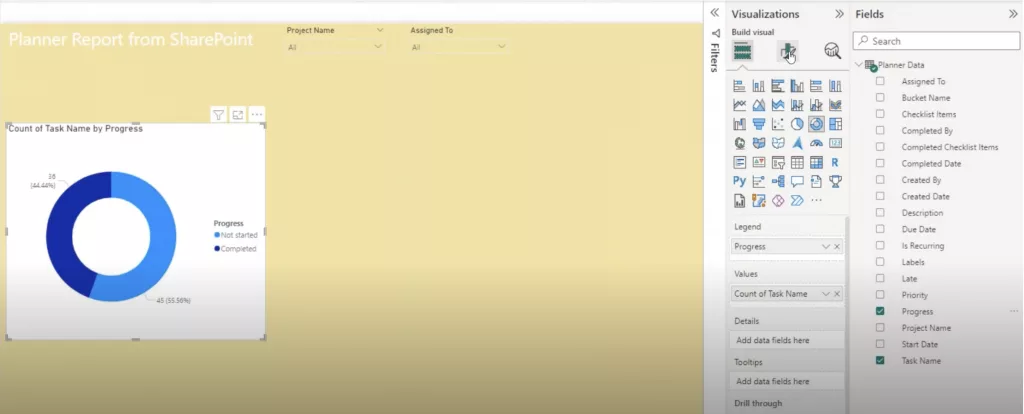Select the R script visual
The image size is (1024, 414).
(835, 162)
